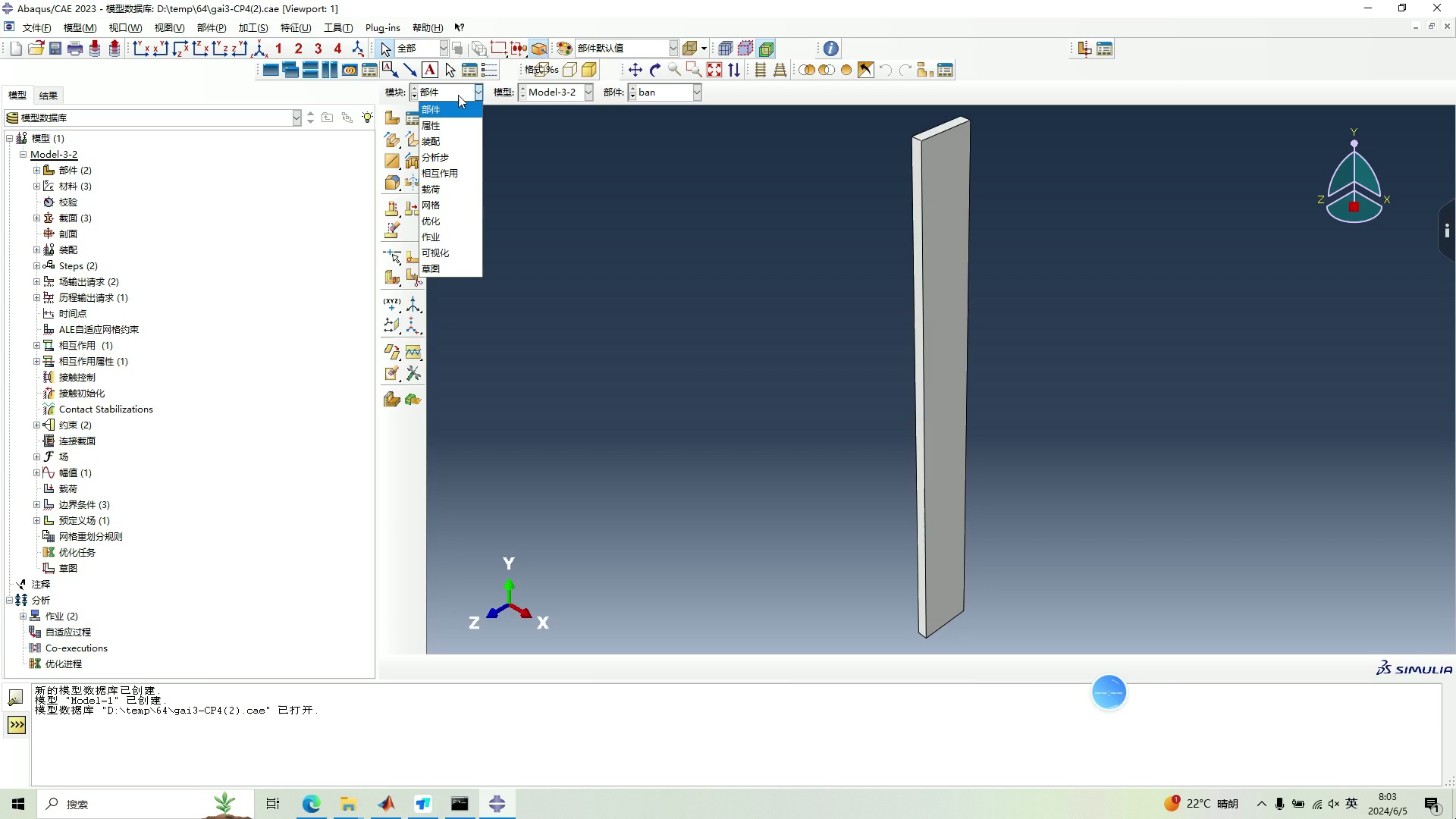Switch to the 结果 tab
This screenshot has height=819, width=1456.
point(49,96)
